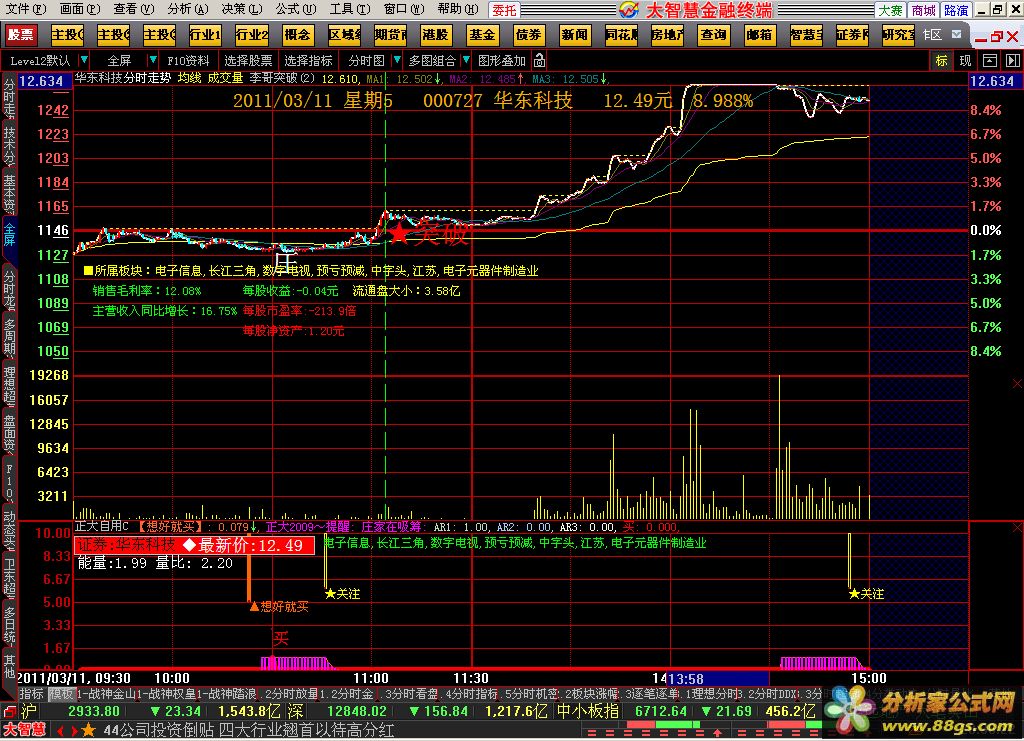Click the 商城 button in title bar
Viewport: 1024px width, 741px height.
tap(923, 10)
